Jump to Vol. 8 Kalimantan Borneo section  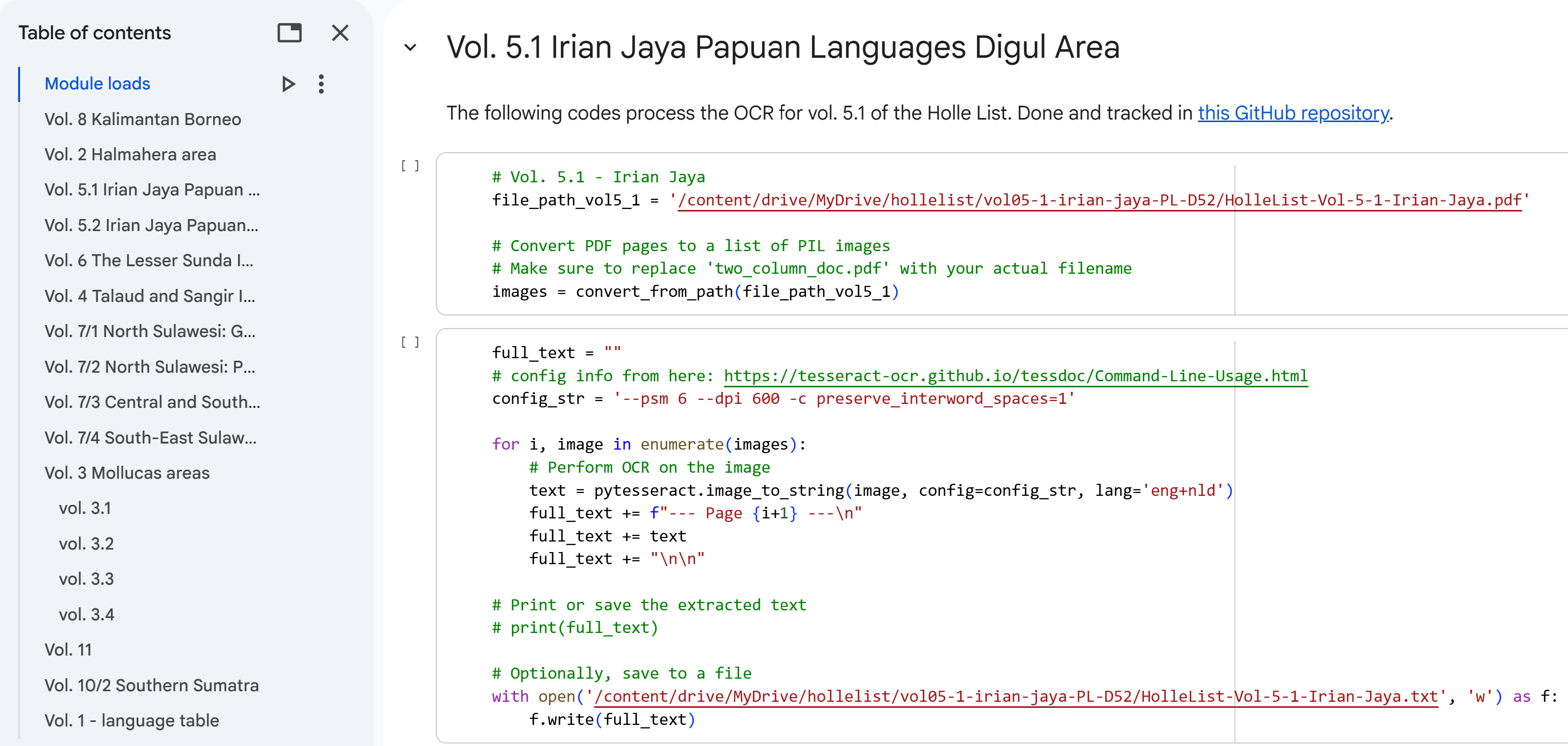(142, 119)
